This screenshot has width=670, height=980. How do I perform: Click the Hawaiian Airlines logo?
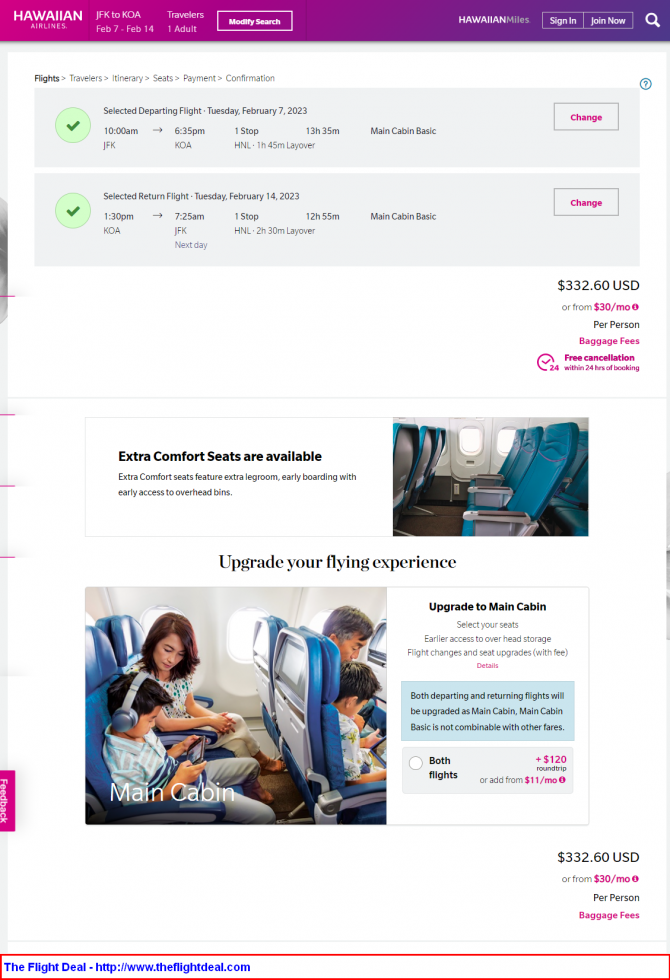[x=48, y=19]
